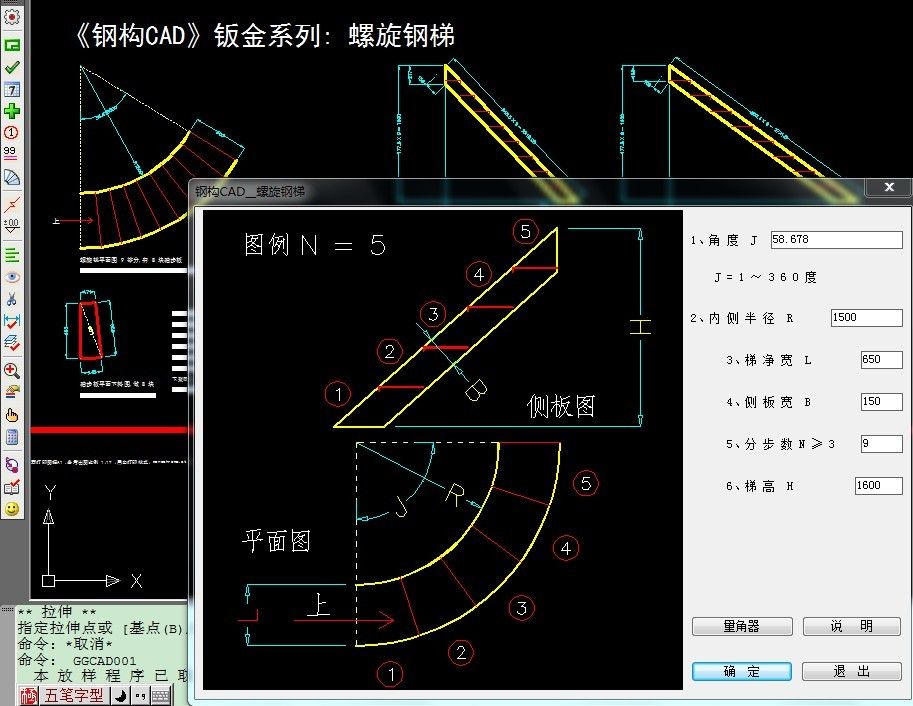The image size is (913, 706).
Task: Click the green window-frame icon
Action: (12, 44)
